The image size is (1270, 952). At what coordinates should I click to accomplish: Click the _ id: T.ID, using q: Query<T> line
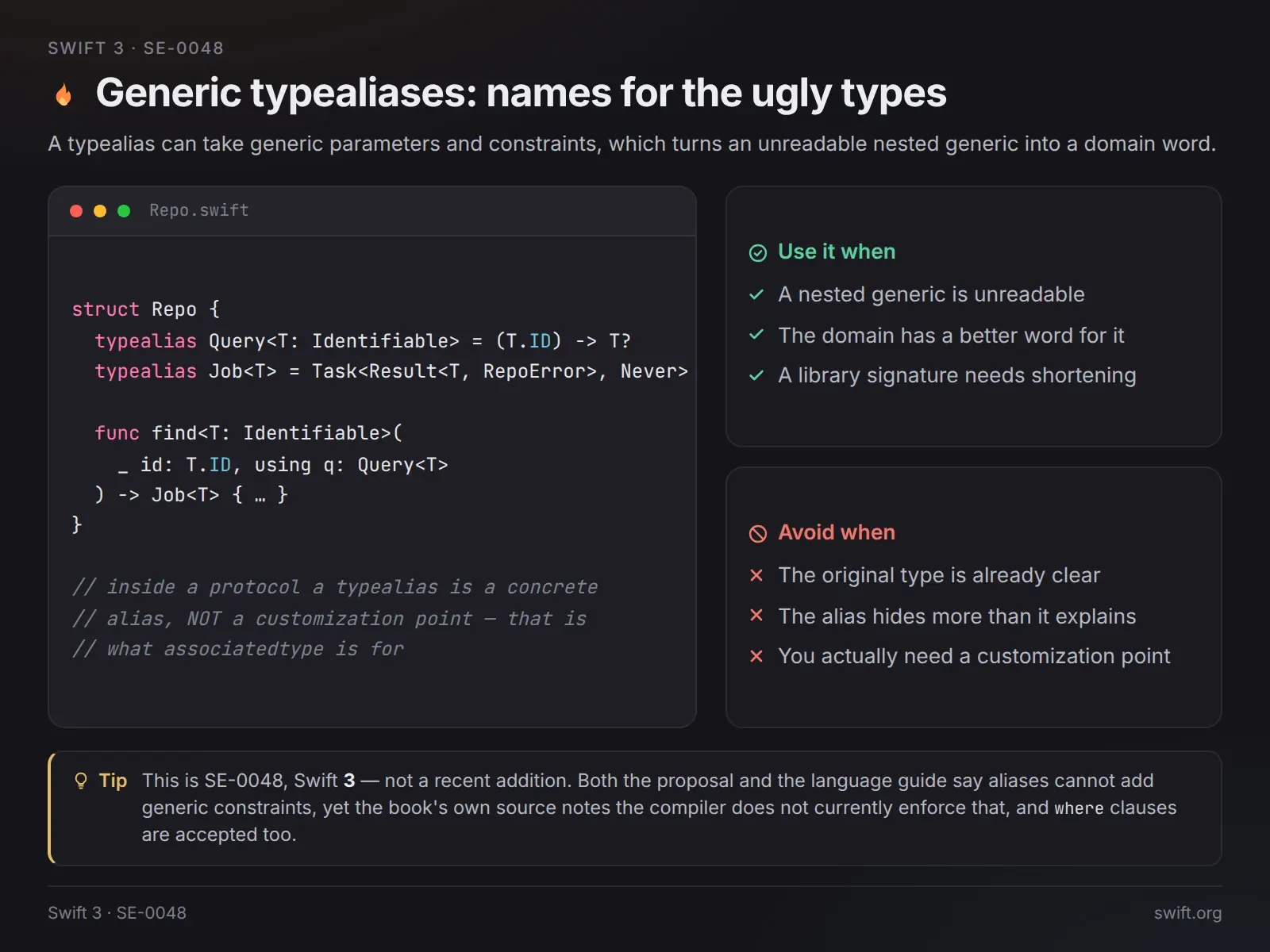(x=283, y=465)
